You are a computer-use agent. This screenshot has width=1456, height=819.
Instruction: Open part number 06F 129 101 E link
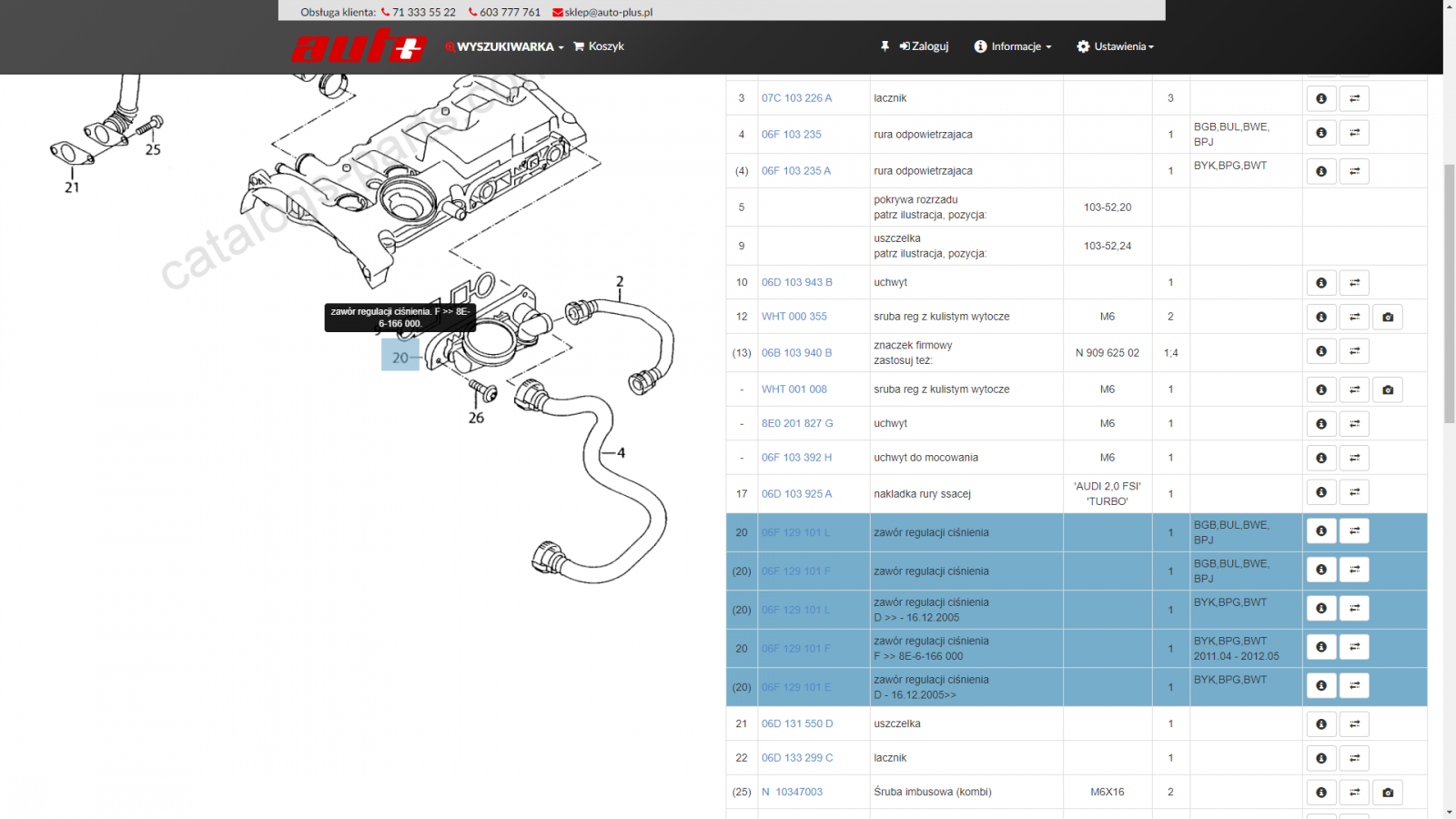(796, 687)
